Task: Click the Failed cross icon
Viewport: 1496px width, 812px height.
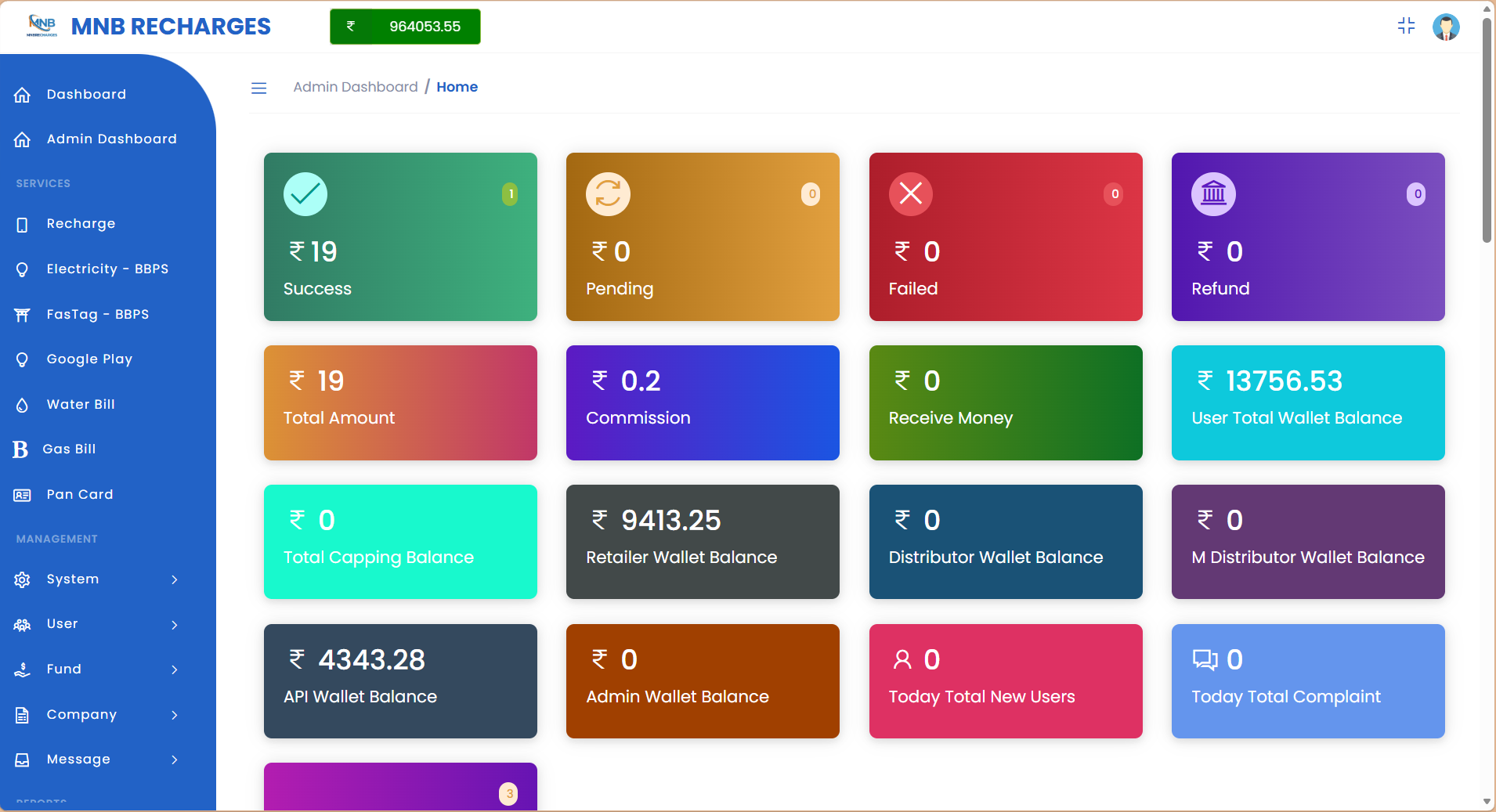Action: 911,193
